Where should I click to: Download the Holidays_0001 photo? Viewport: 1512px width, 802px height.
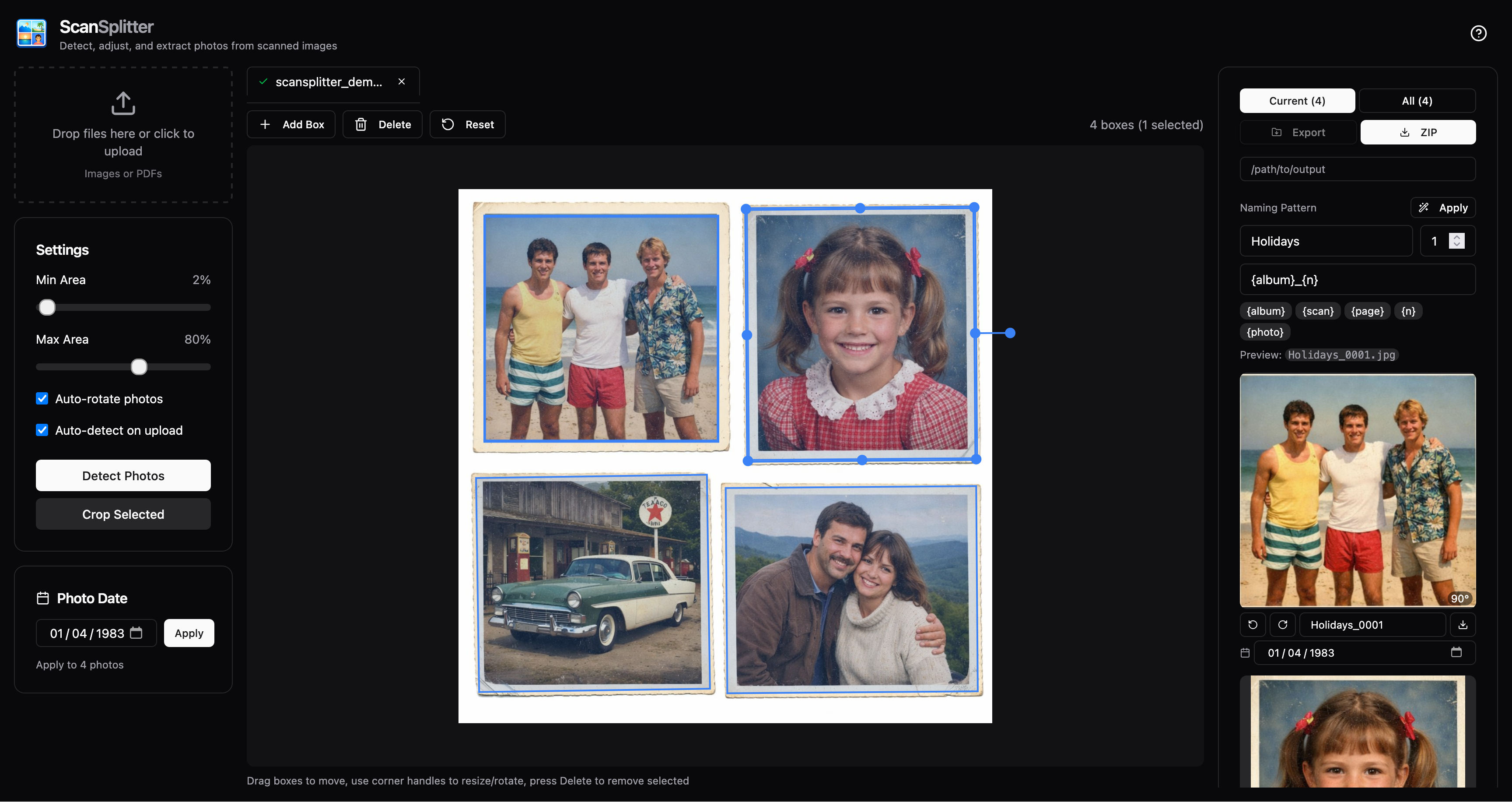pyautogui.click(x=1463, y=625)
